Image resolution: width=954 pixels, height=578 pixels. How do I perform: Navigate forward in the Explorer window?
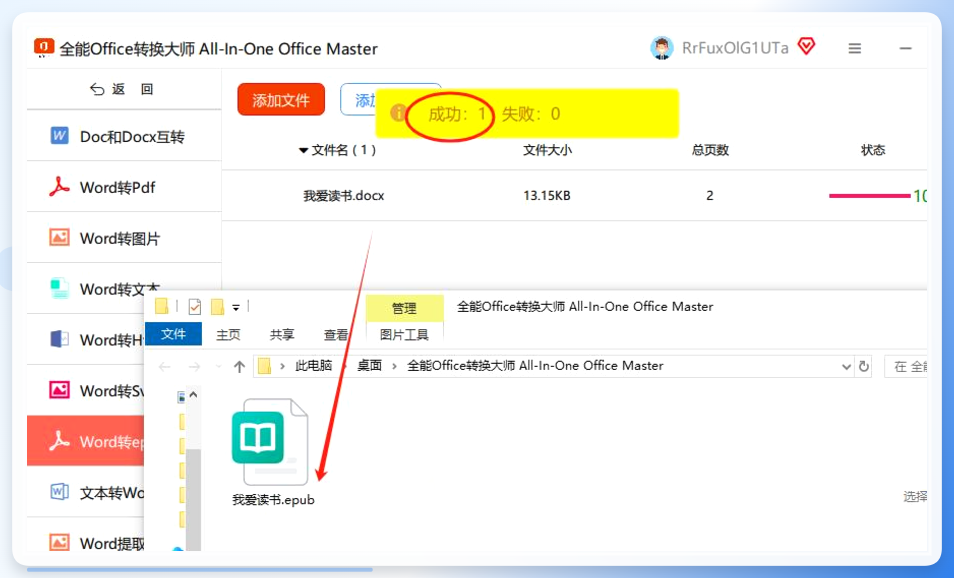point(194,366)
